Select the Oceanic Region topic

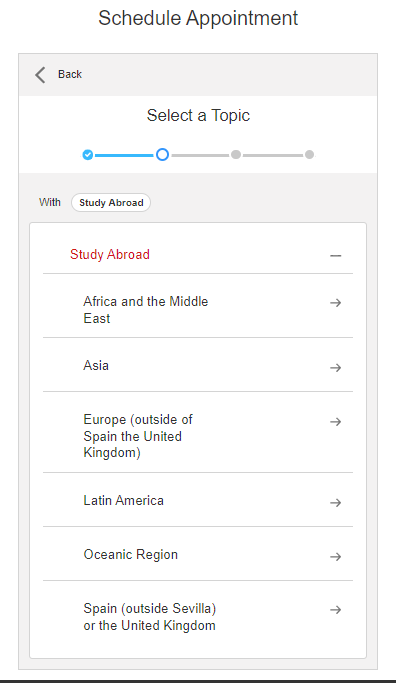198,554
